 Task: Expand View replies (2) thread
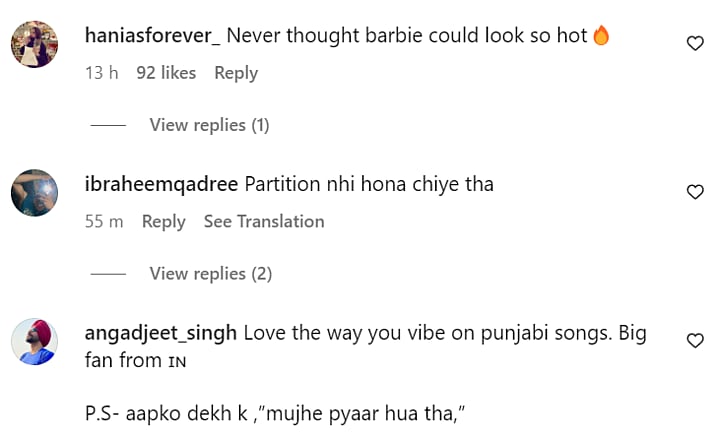pos(210,274)
